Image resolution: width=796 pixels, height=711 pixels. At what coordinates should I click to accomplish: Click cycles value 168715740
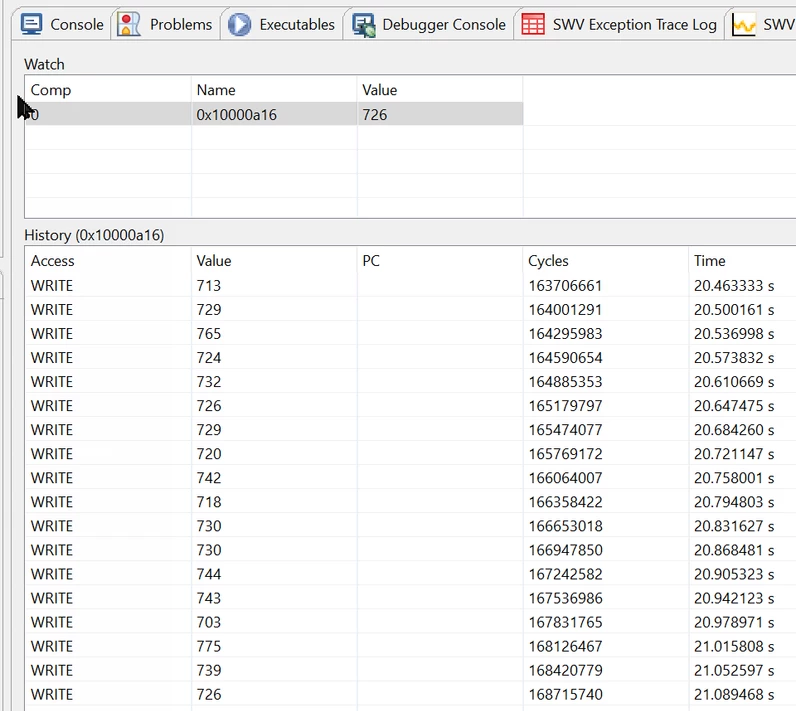(565, 694)
